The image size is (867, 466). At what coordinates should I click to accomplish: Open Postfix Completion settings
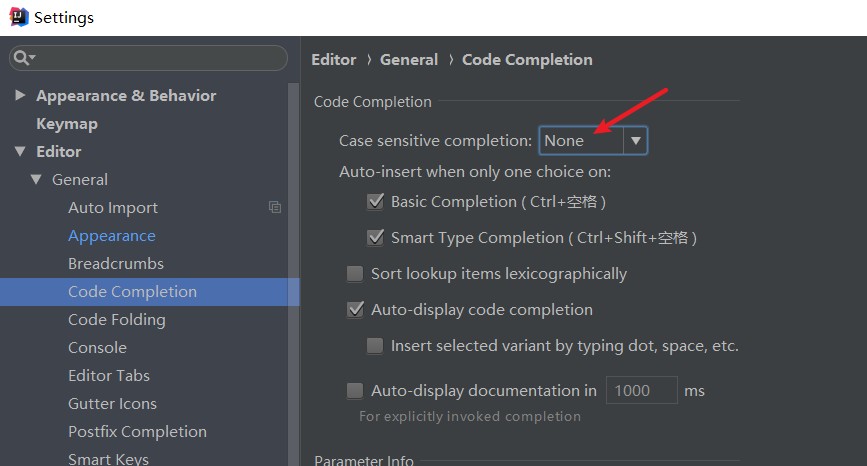pos(137,432)
